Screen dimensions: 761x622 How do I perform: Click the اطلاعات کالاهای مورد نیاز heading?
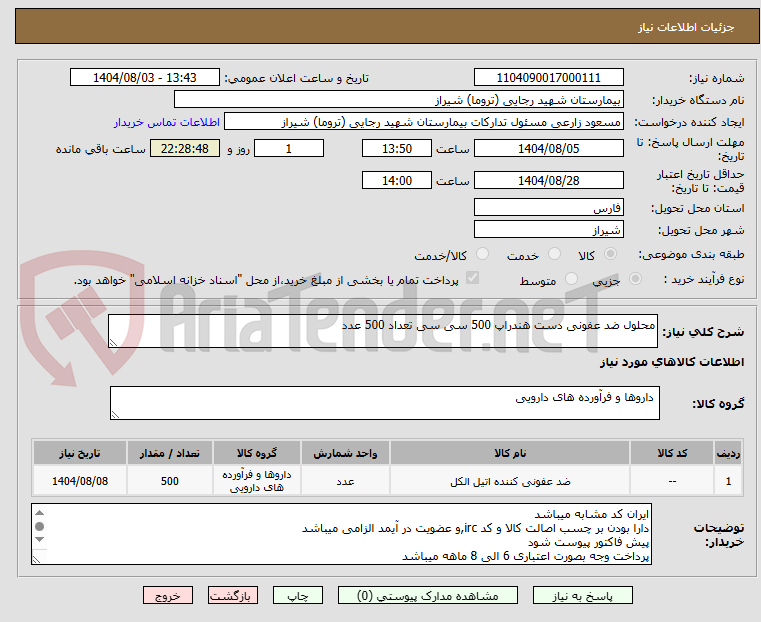pyautogui.click(x=672, y=362)
